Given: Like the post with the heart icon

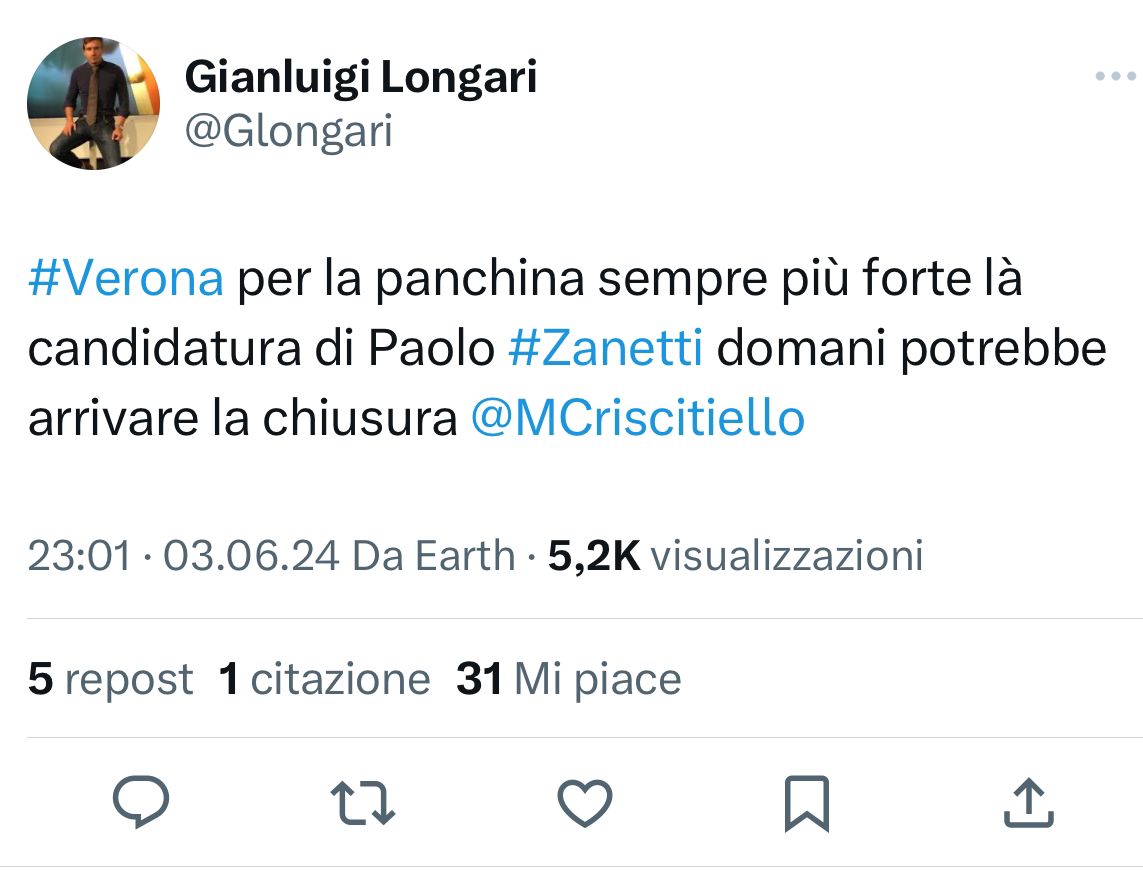Looking at the screenshot, I should click(x=583, y=803).
